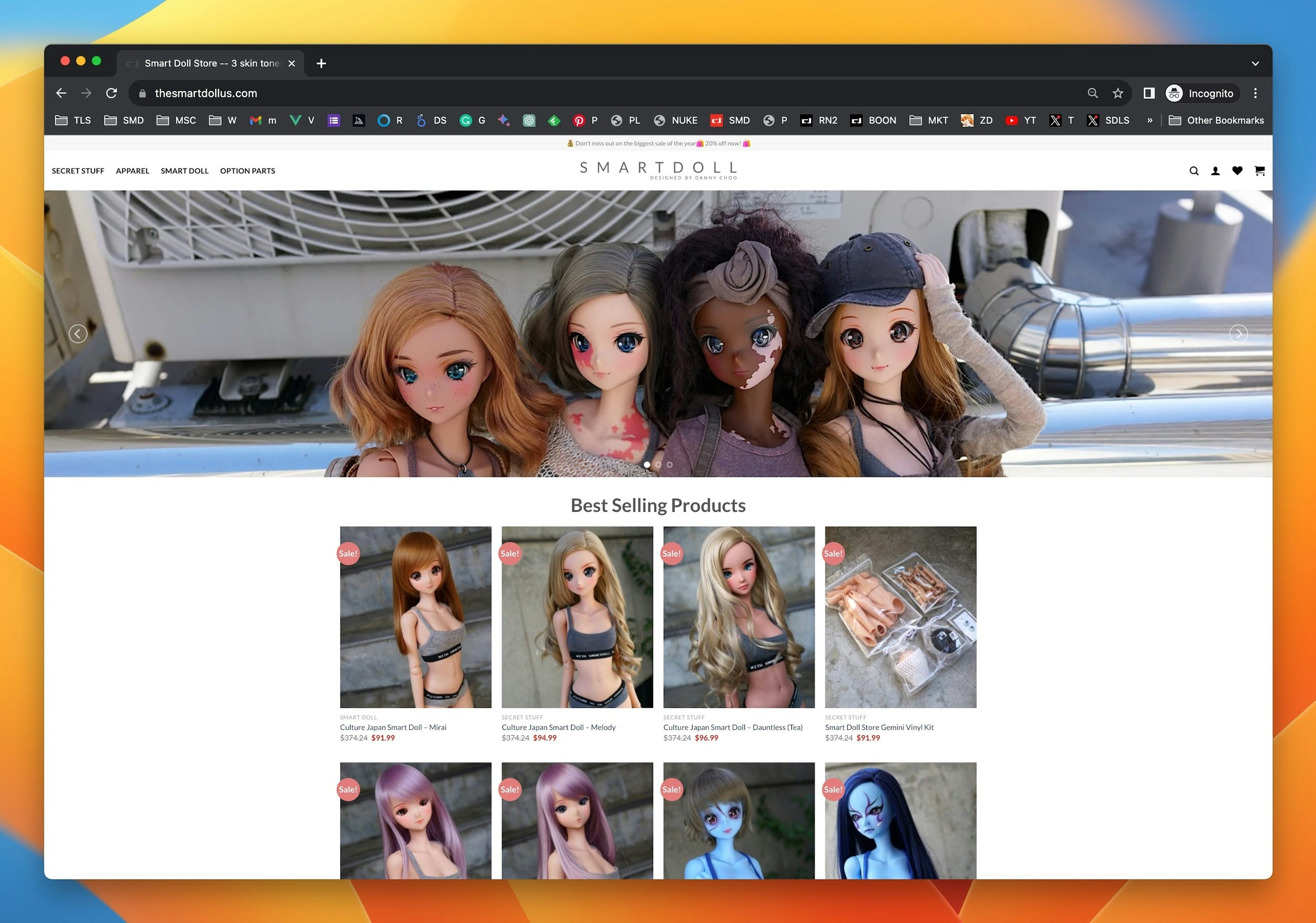The image size is (1316, 923).
Task: Click the Gemini Vinyl Kit product thumbnail
Action: tap(901, 617)
